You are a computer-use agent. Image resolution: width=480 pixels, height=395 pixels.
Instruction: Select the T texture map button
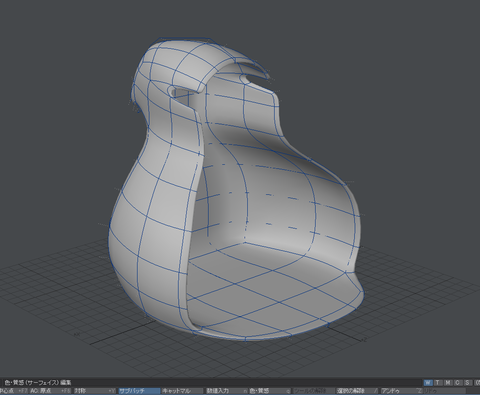[438, 383]
